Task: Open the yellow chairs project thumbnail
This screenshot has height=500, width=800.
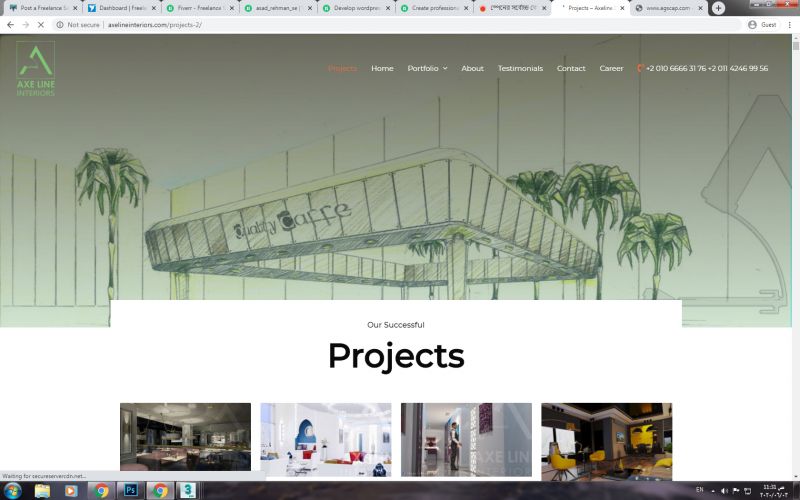Action: 607,441
